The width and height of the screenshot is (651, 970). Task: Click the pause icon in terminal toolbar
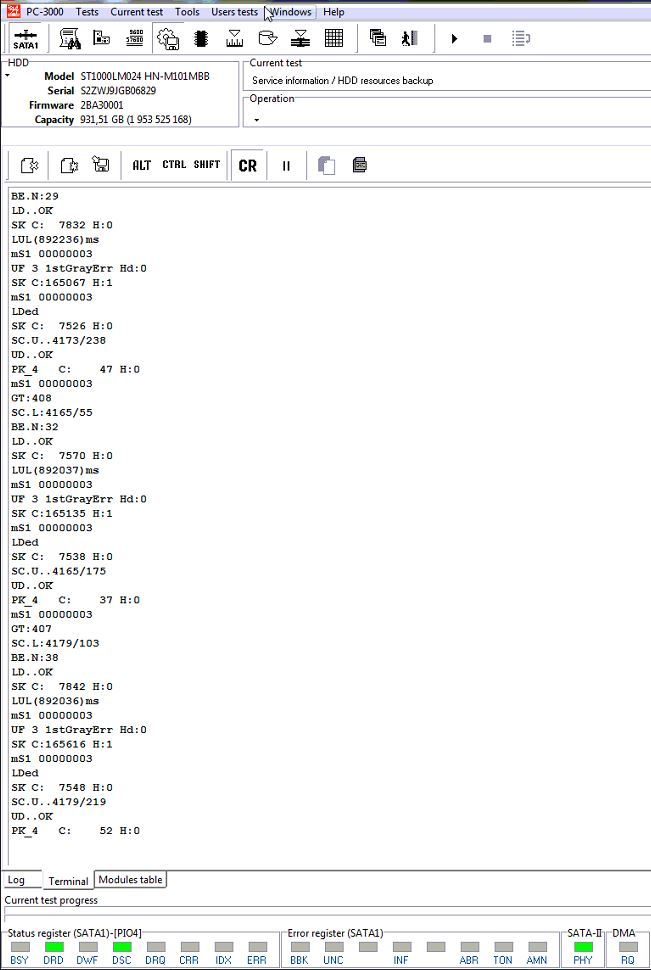coord(286,166)
